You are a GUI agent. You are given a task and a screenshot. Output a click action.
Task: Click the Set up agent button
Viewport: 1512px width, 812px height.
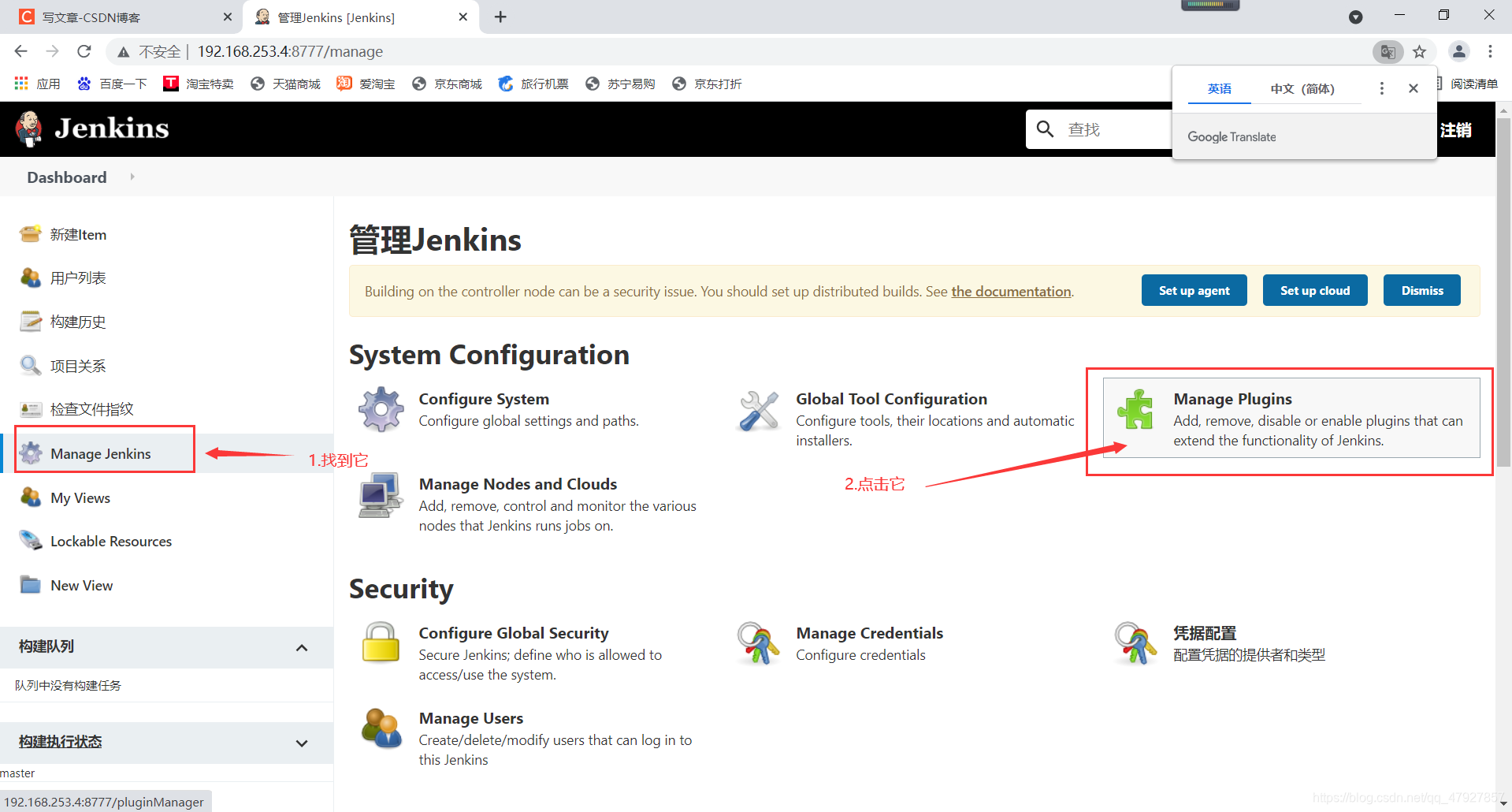coord(1194,290)
